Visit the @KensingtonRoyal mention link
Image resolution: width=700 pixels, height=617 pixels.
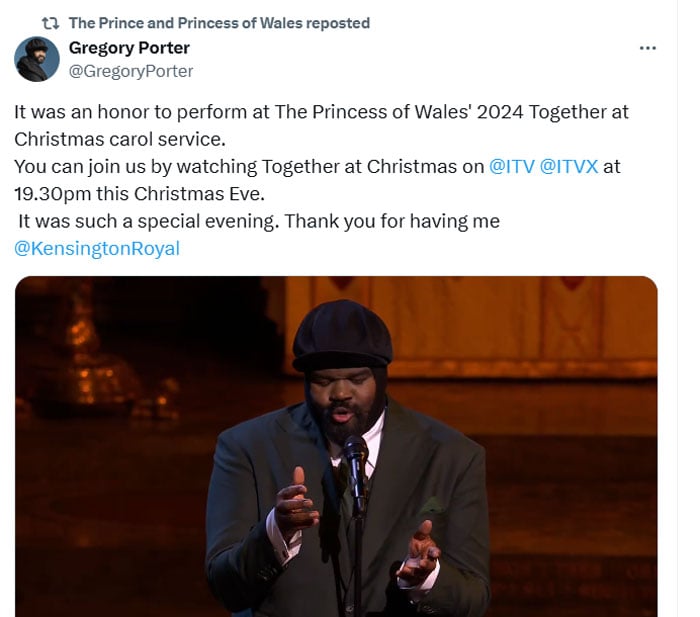coord(97,249)
